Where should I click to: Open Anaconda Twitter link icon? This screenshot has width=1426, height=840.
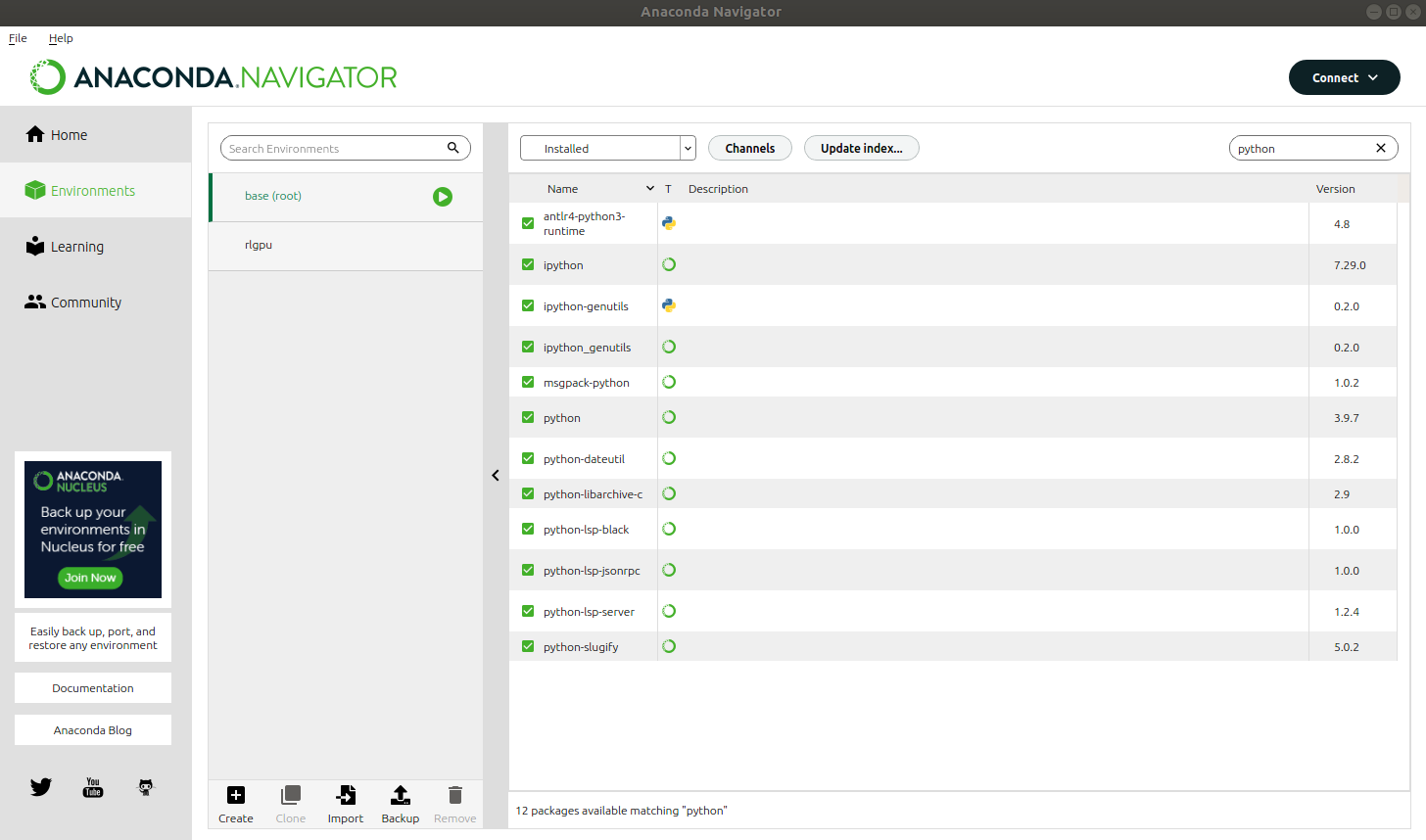pyautogui.click(x=41, y=787)
